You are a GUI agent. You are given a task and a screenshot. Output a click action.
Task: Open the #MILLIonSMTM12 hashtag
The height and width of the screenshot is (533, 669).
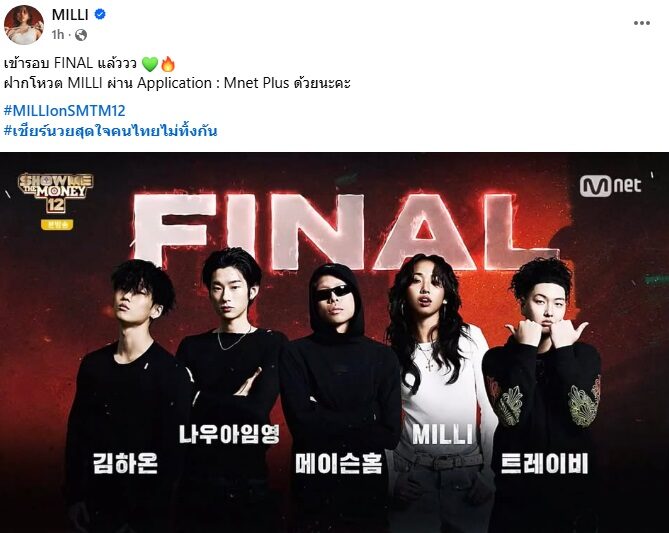tap(64, 111)
